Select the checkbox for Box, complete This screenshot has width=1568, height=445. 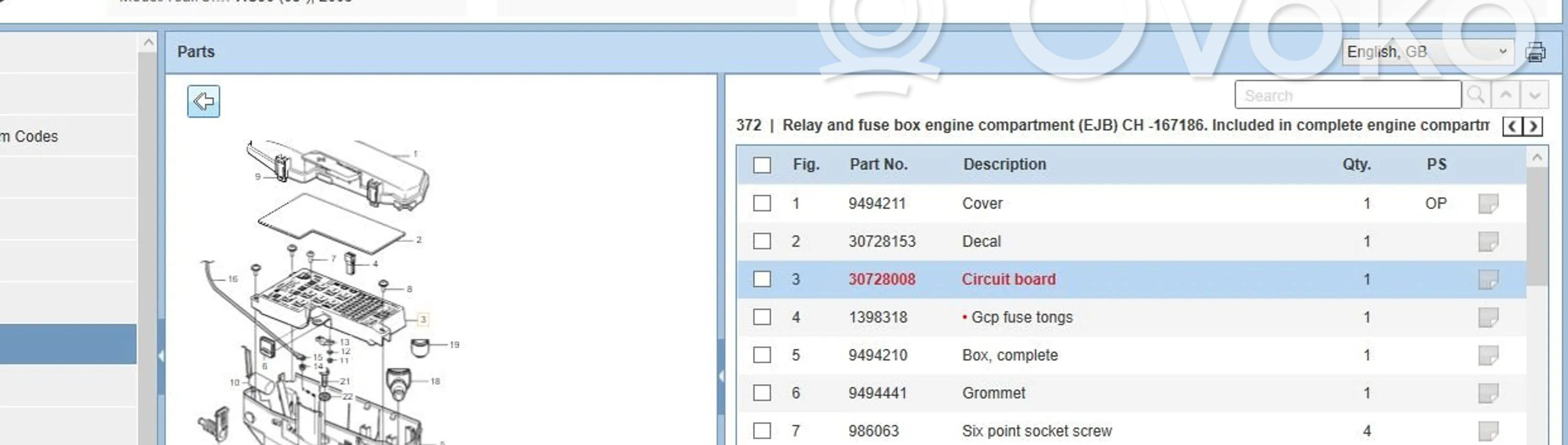[762, 355]
